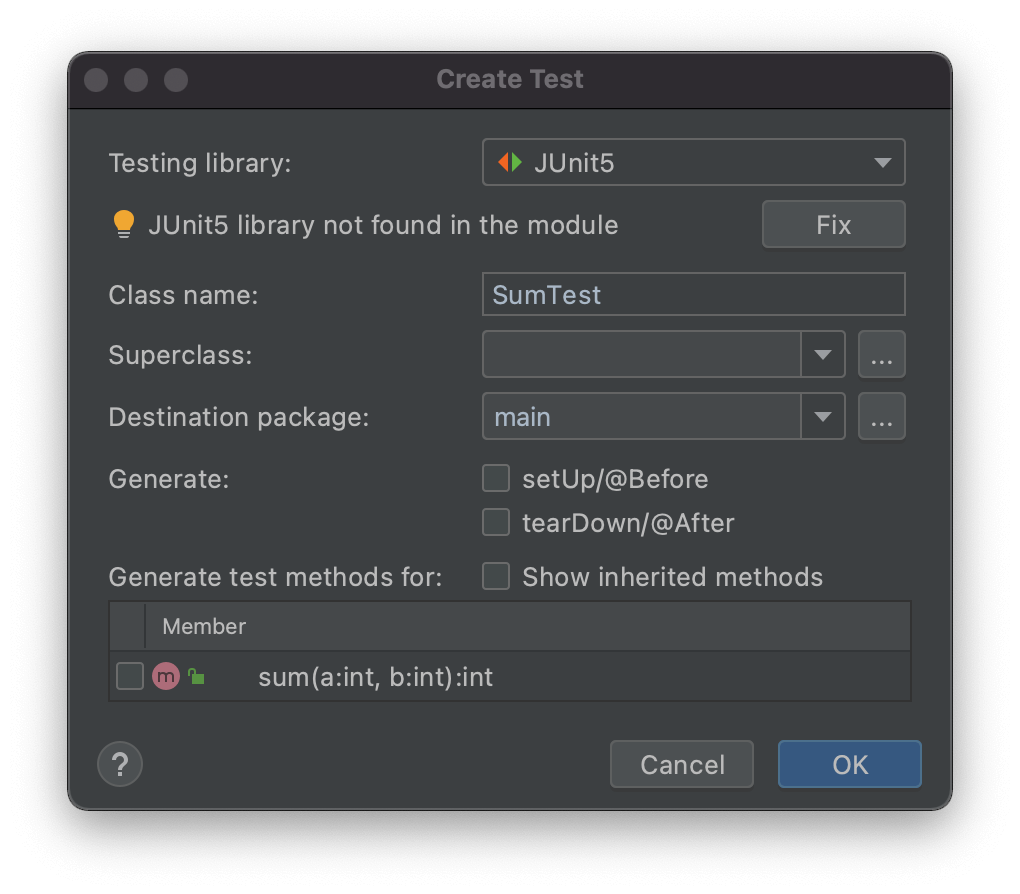Cancel the Create Test dialog
1020x894 pixels.
pyautogui.click(x=681, y=764)
